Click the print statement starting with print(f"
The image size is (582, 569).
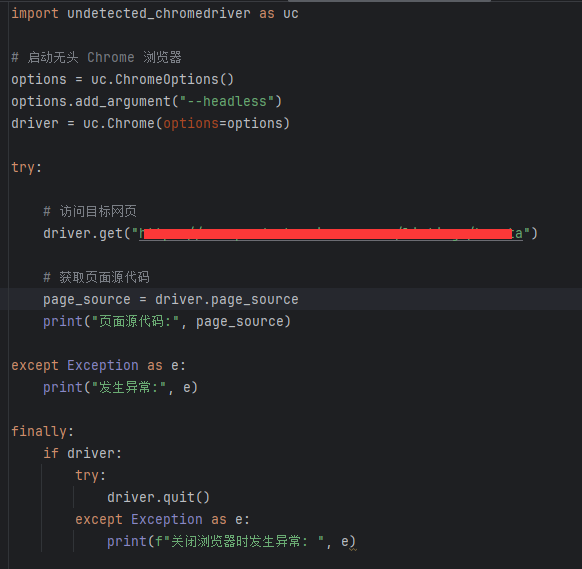231,541
